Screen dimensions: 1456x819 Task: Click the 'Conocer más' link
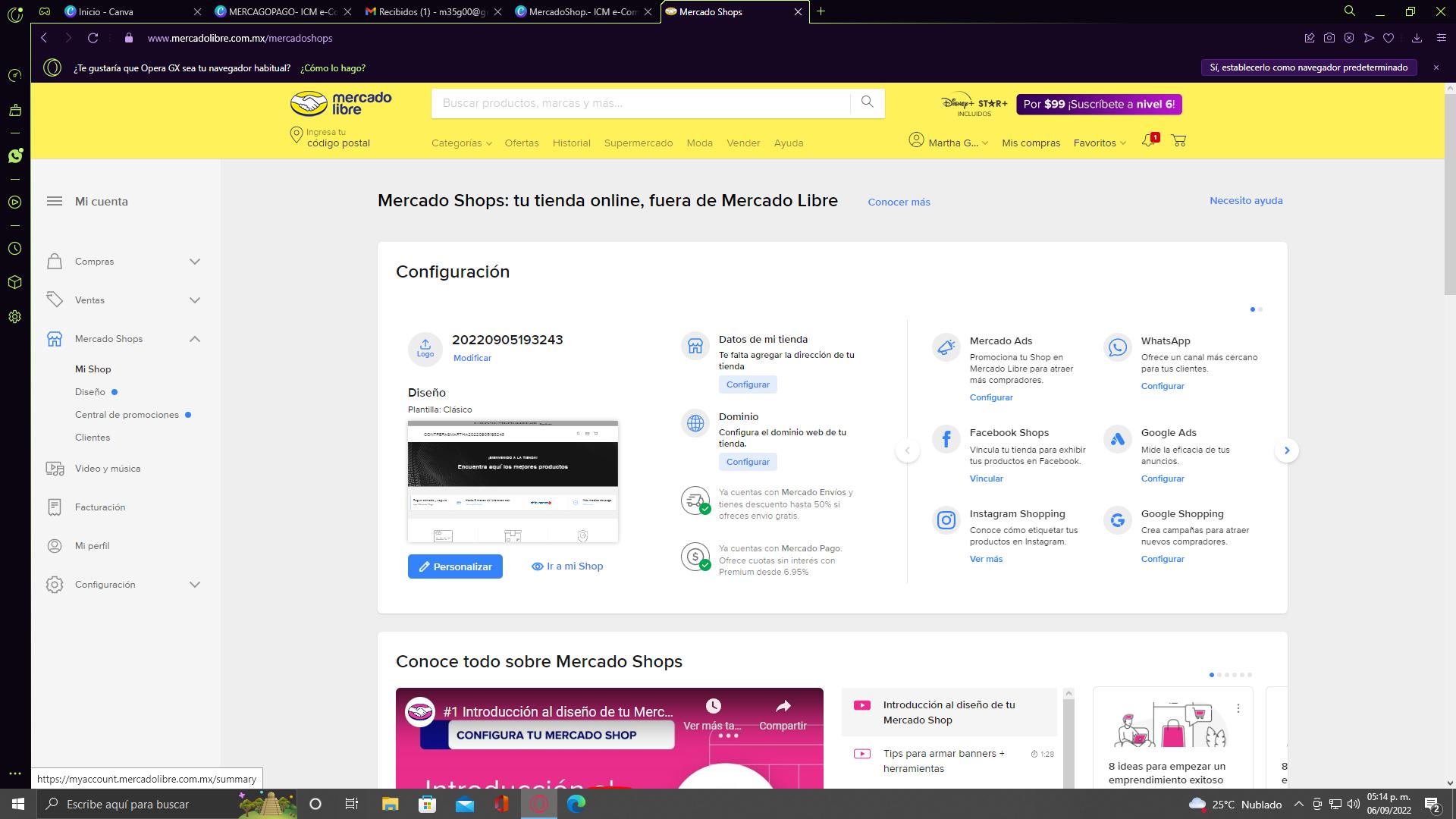point(899,202)
